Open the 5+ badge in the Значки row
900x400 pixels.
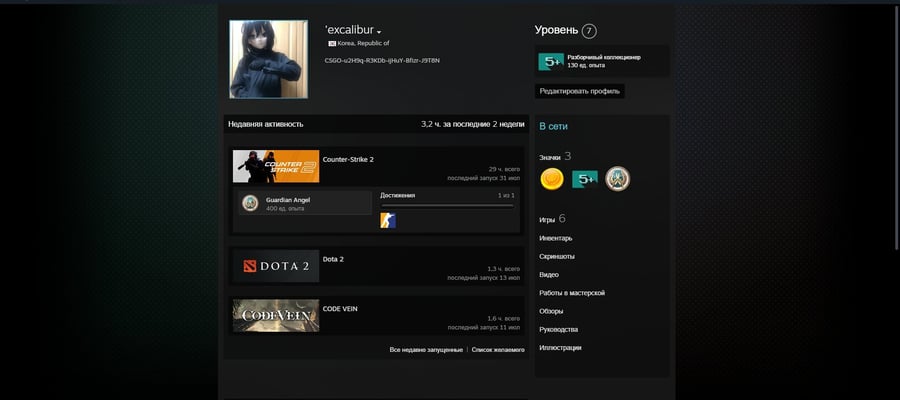[585, 179]
